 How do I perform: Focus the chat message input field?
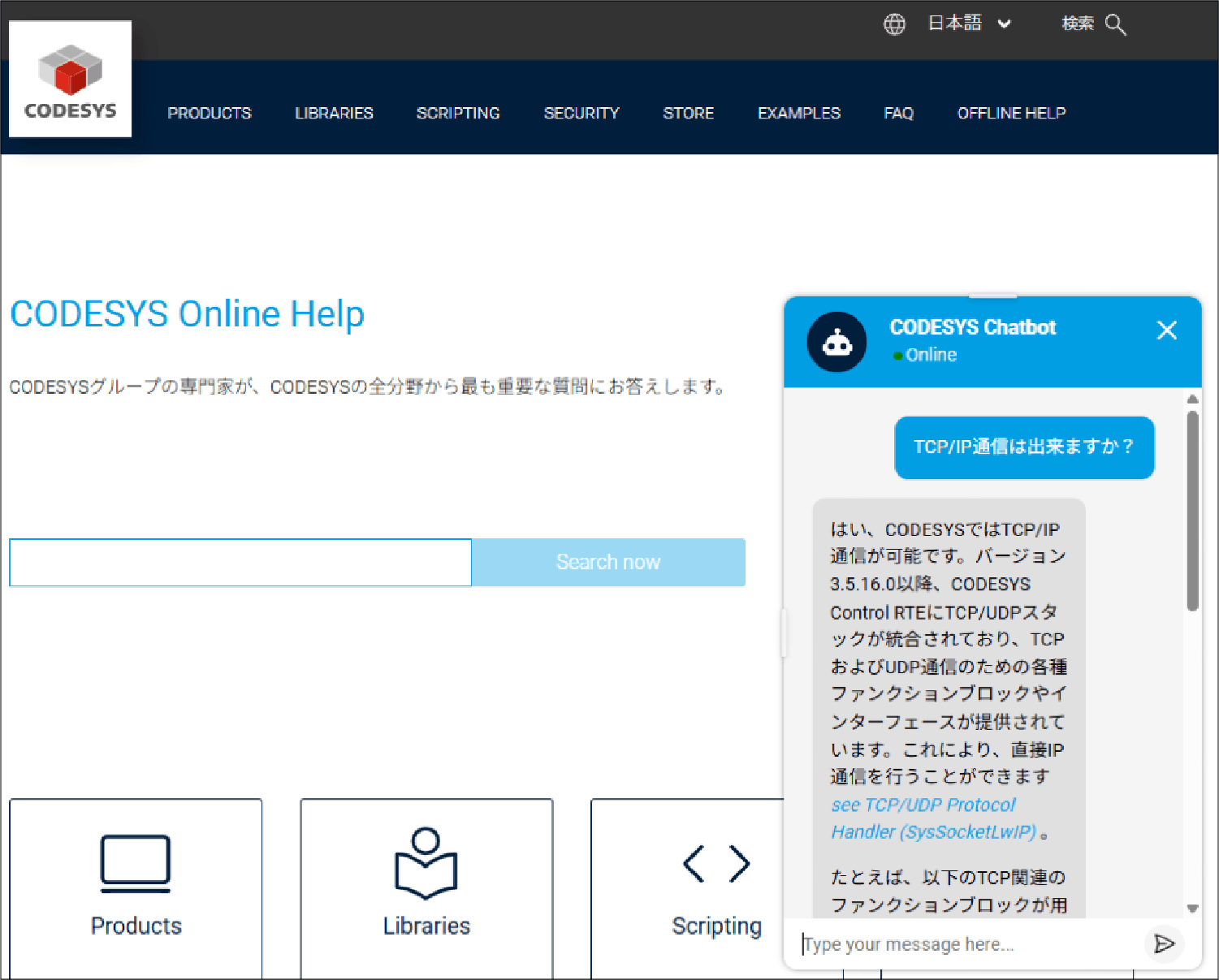[x=966, y=944]
